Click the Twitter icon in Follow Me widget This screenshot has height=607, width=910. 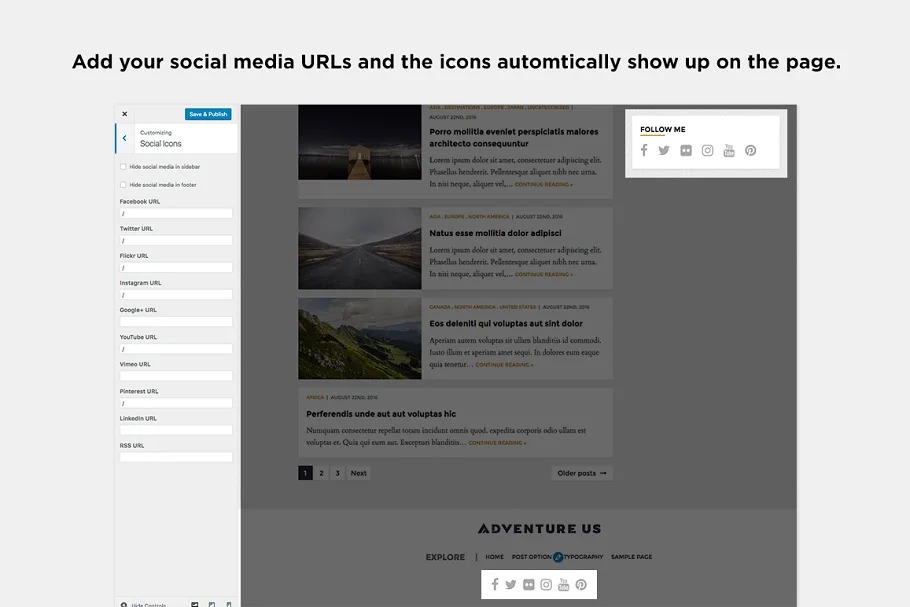point(664,151)
